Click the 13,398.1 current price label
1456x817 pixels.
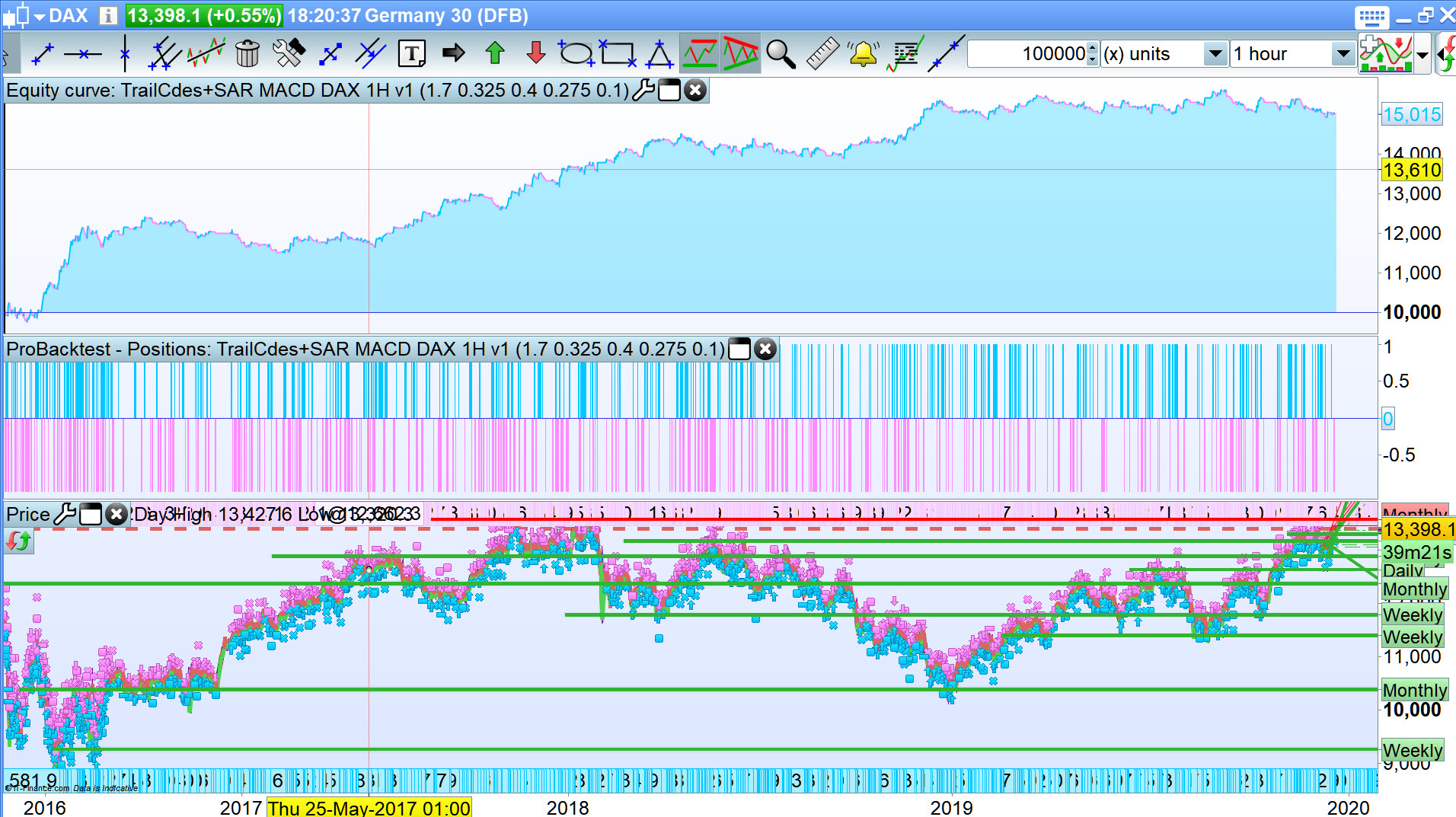(1418, 529)
